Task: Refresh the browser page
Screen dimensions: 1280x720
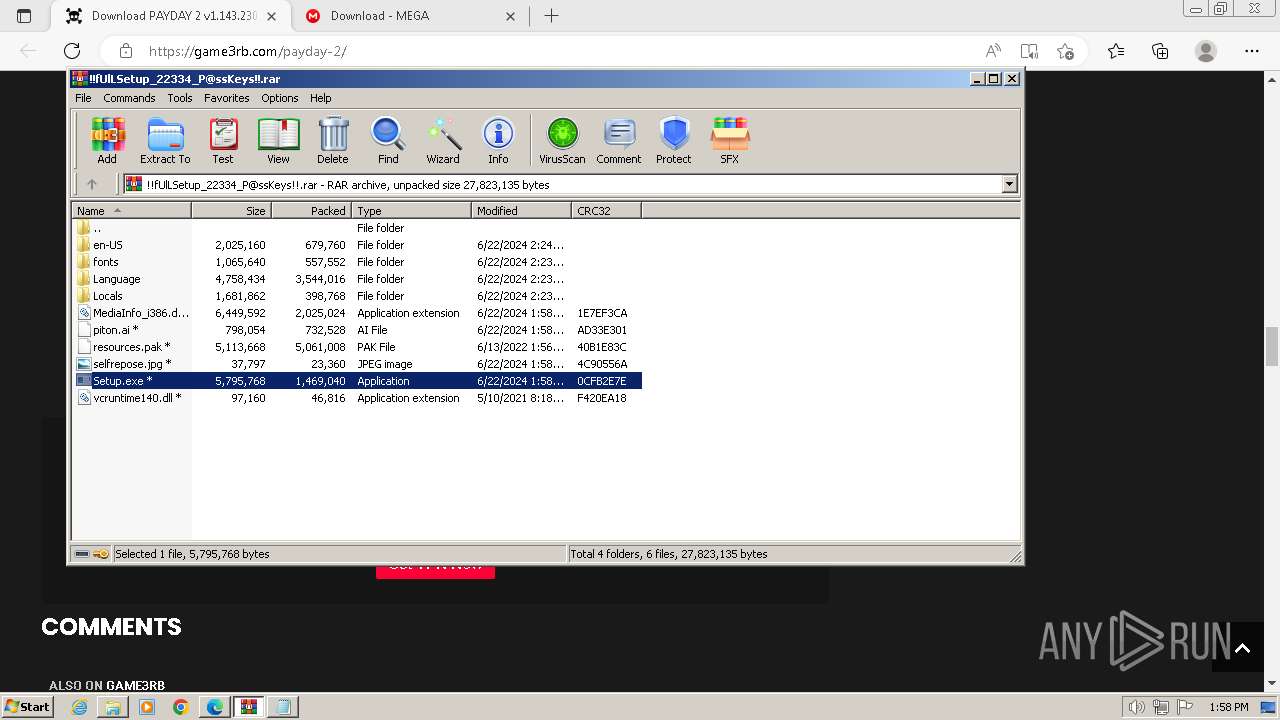Action: pos(72,51)
